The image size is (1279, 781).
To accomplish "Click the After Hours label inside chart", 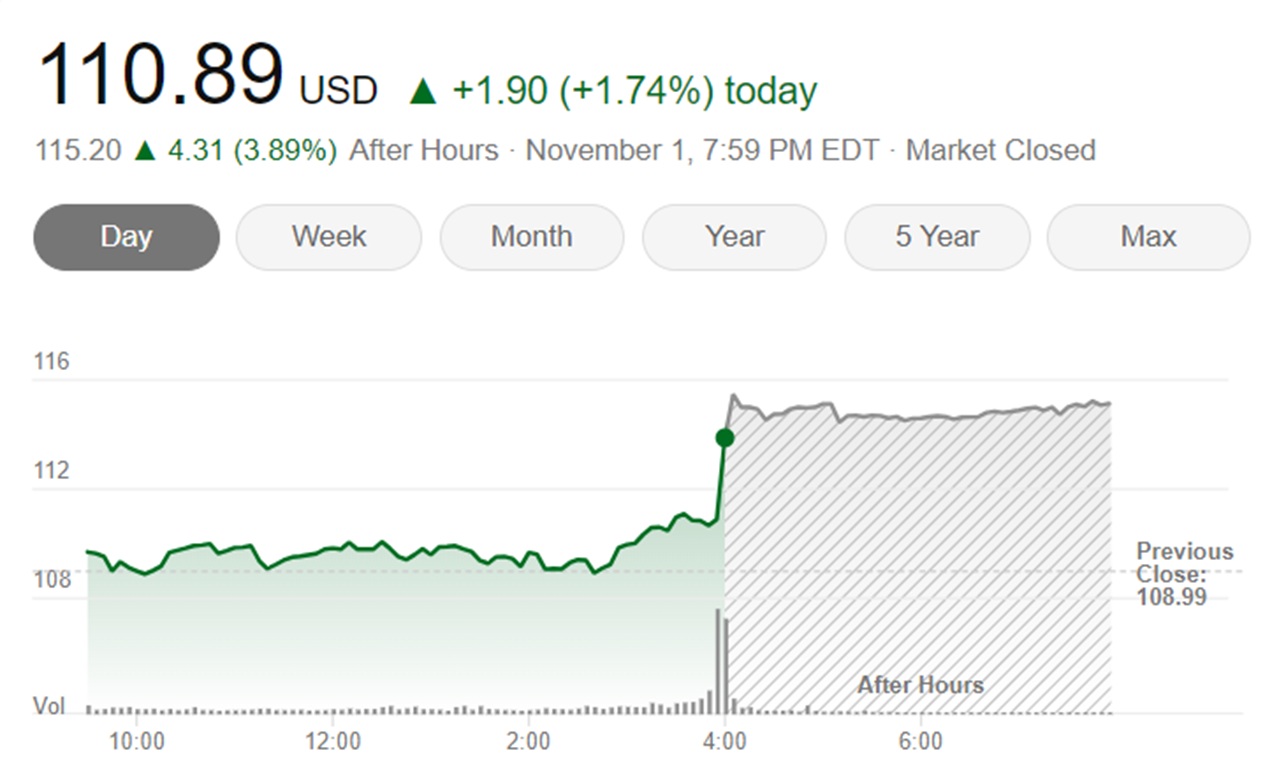I will 920,685.
